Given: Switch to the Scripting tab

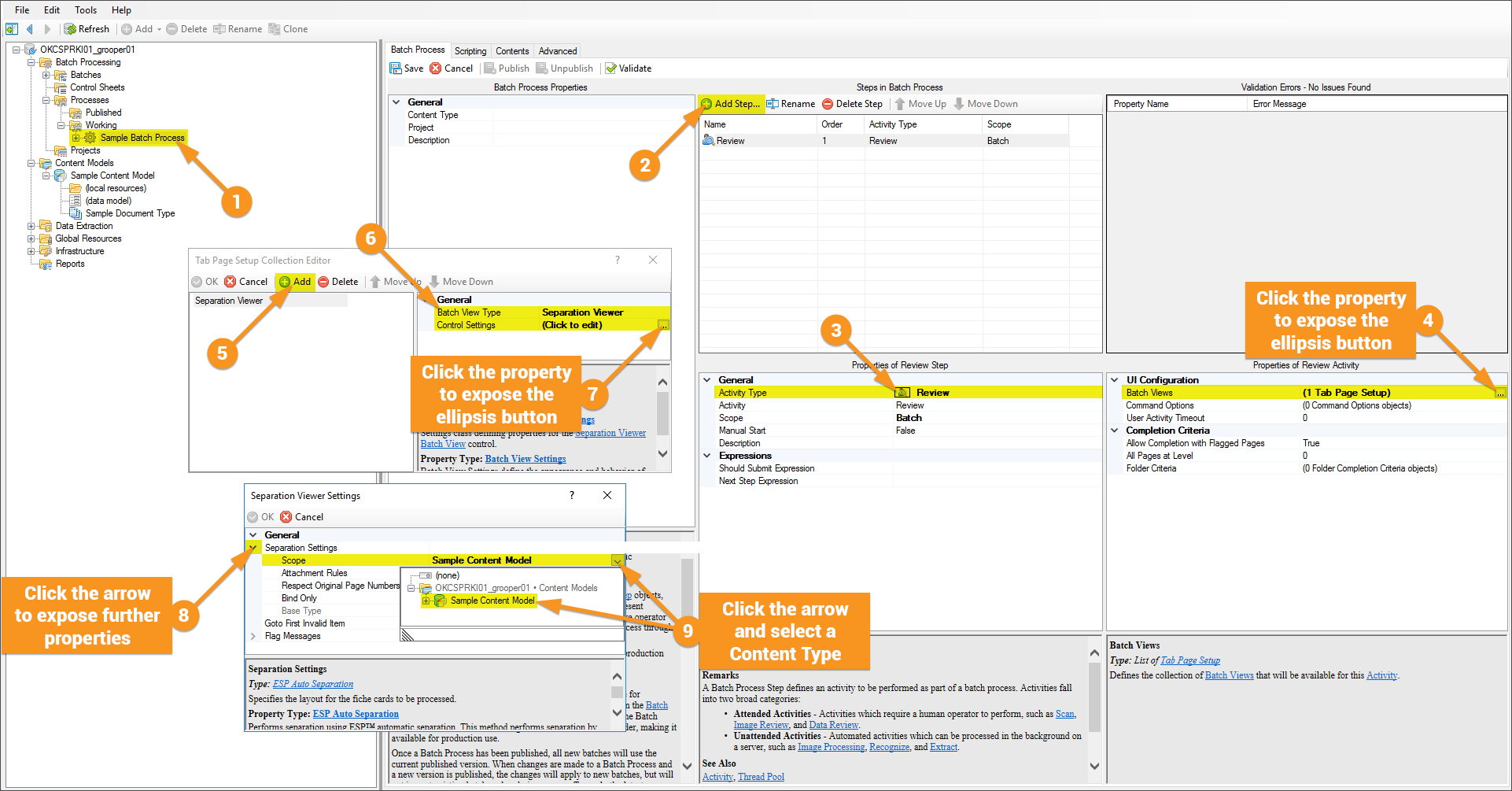Looking at the screenshot, I should click(x=470, y=51).
